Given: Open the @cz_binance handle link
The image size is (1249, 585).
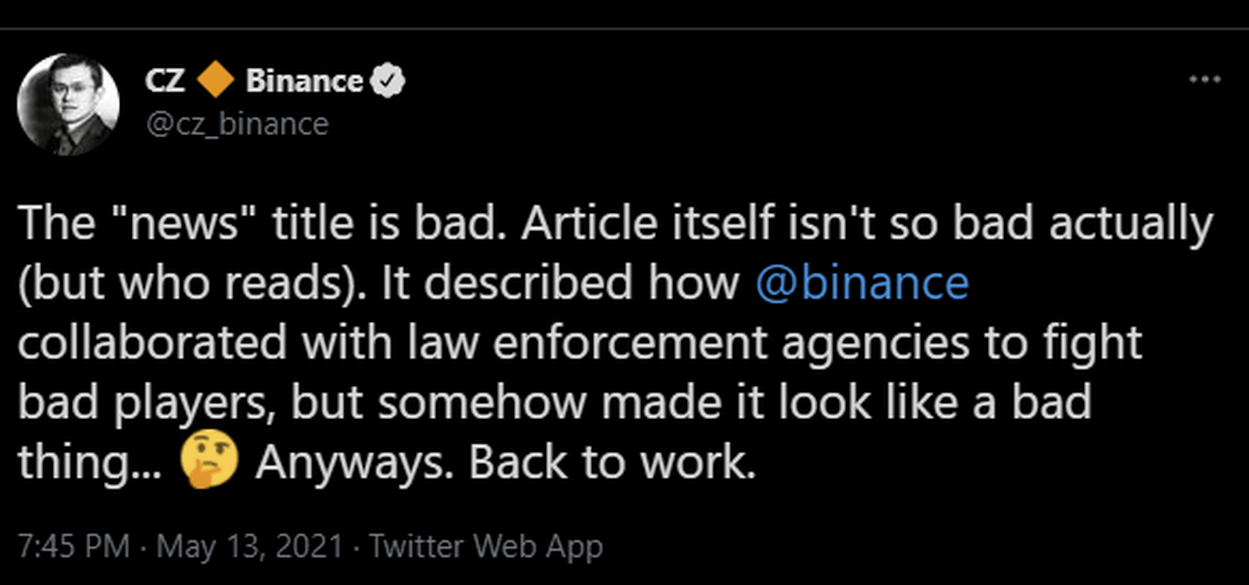Looking at the screenshot, I should click(x=236, y=123).
